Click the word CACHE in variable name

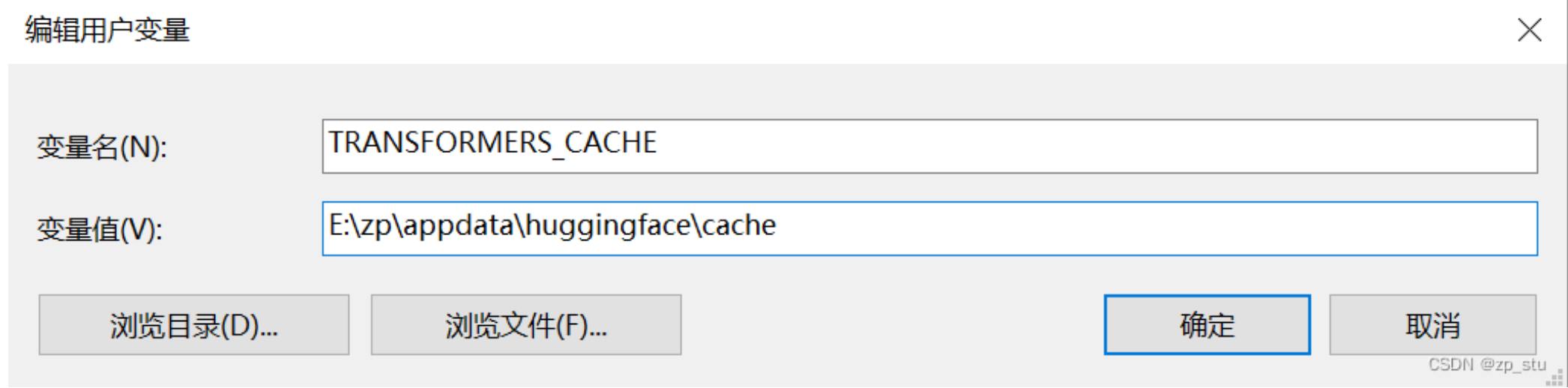611,142
